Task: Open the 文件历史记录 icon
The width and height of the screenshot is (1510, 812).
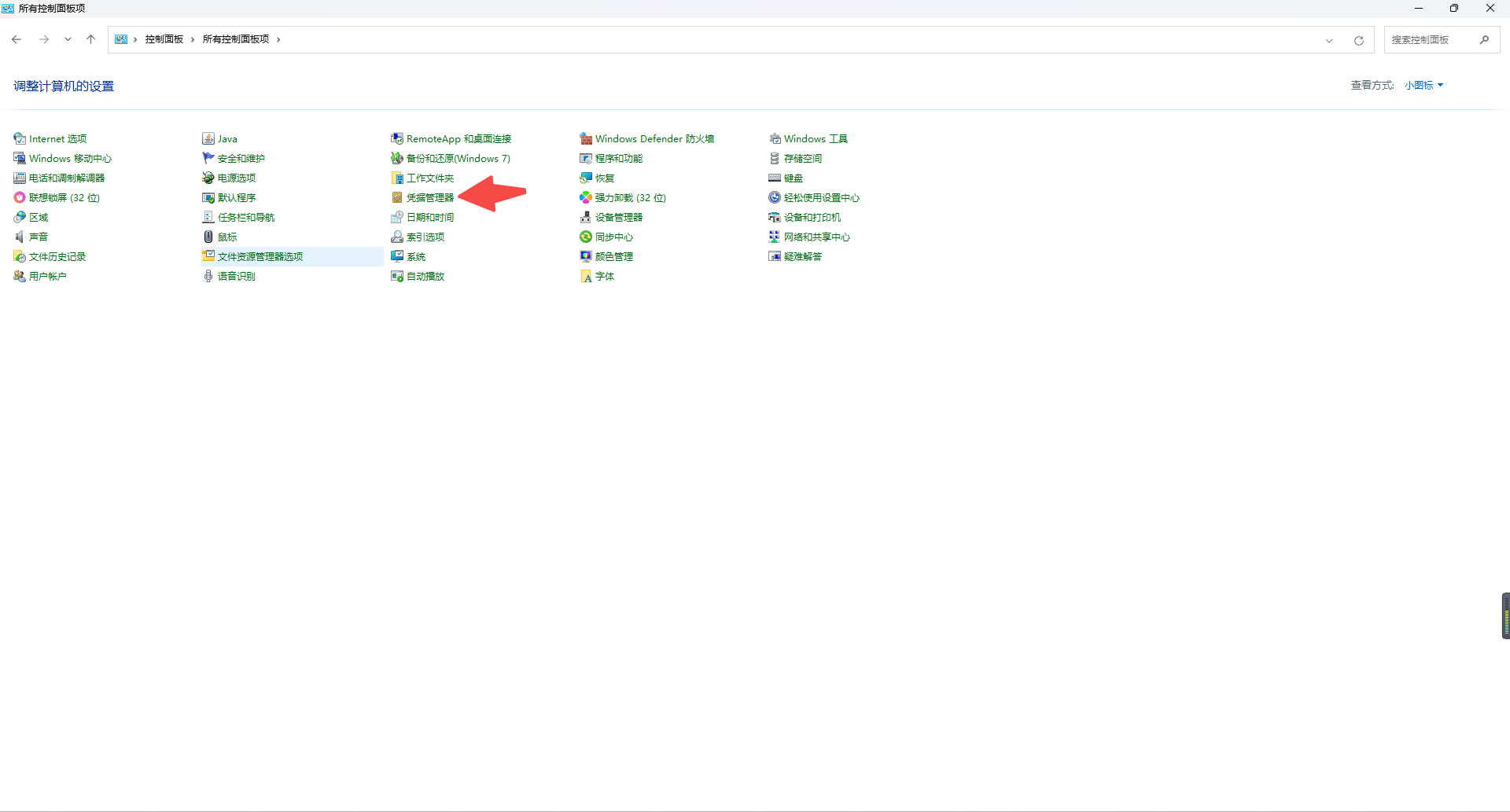Action: tap(20, 256)
